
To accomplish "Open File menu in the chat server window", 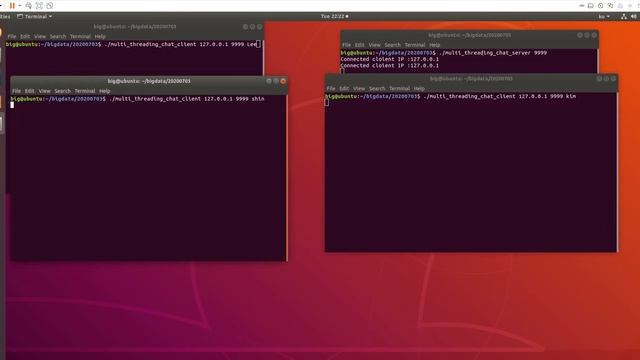I will coord(346,45).
